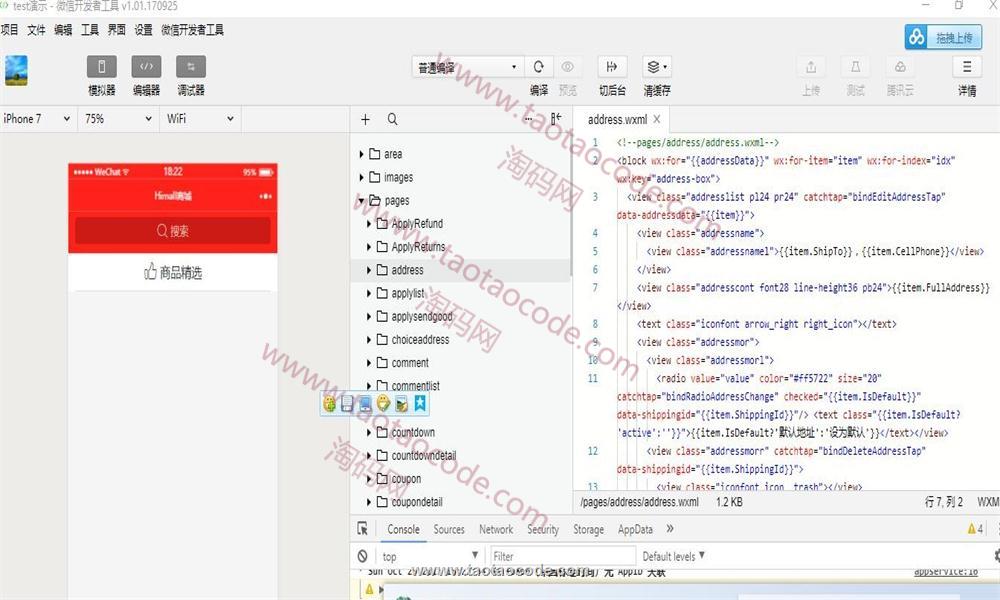The width and height of the screenshot is (1000, 600).
Task: Toggle the simulator (模拟器) panel
Action: click(101, 67)
